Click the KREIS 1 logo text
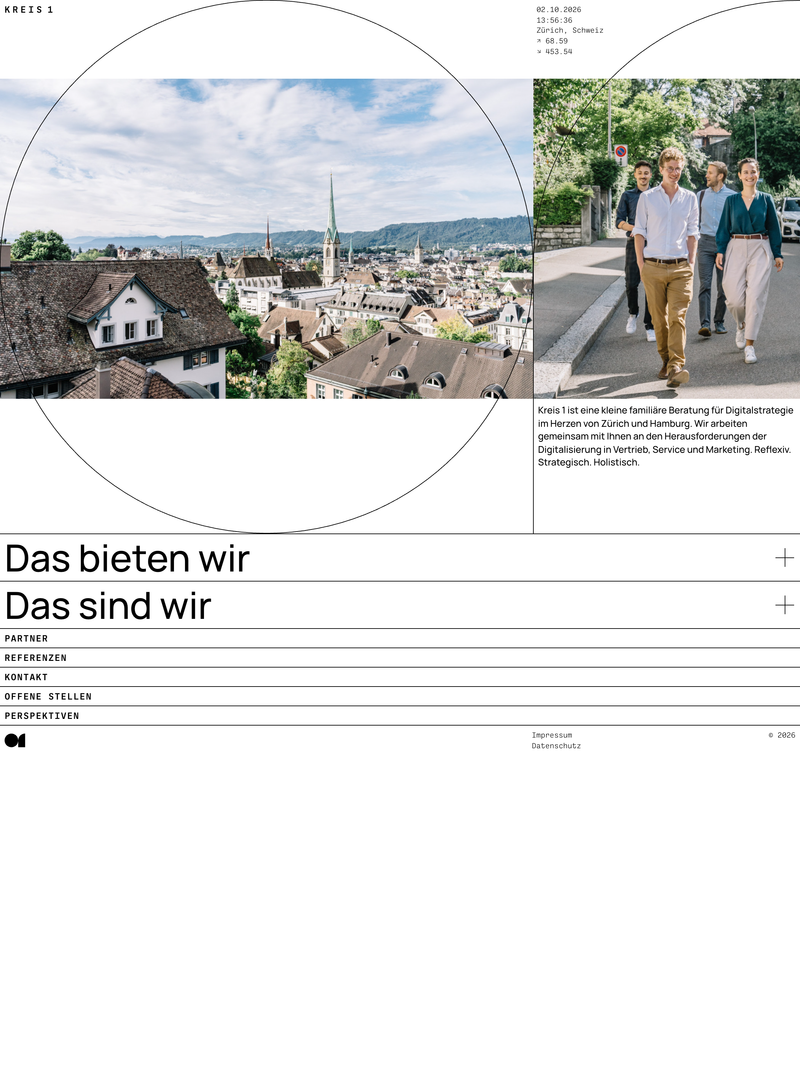Screen dimensions: 800x1067 [29, 10]
